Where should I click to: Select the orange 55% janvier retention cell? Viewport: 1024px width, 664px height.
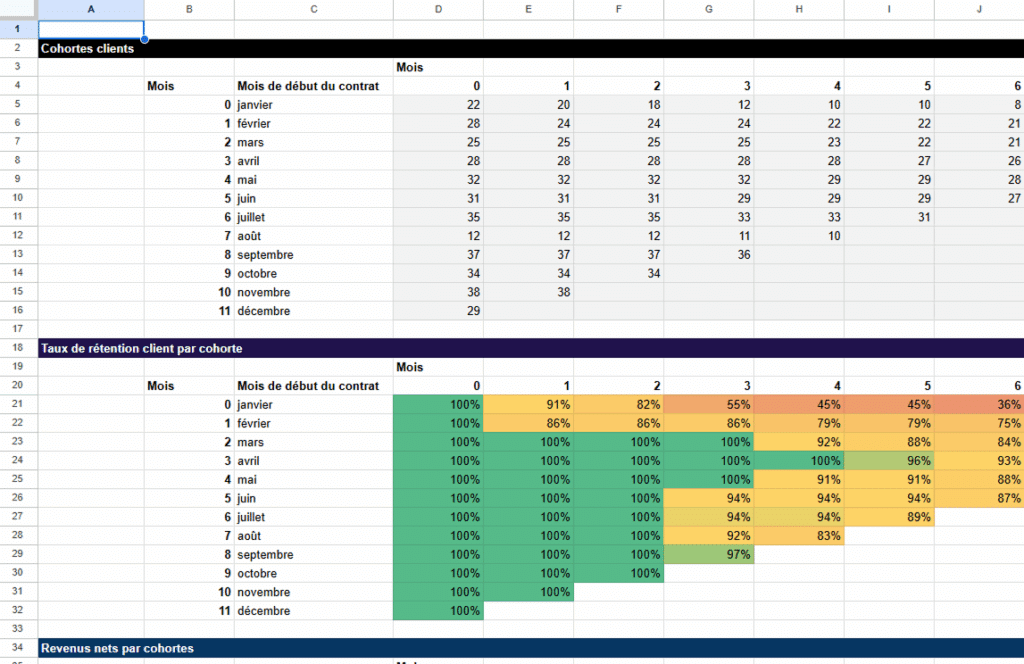[708, 405]
